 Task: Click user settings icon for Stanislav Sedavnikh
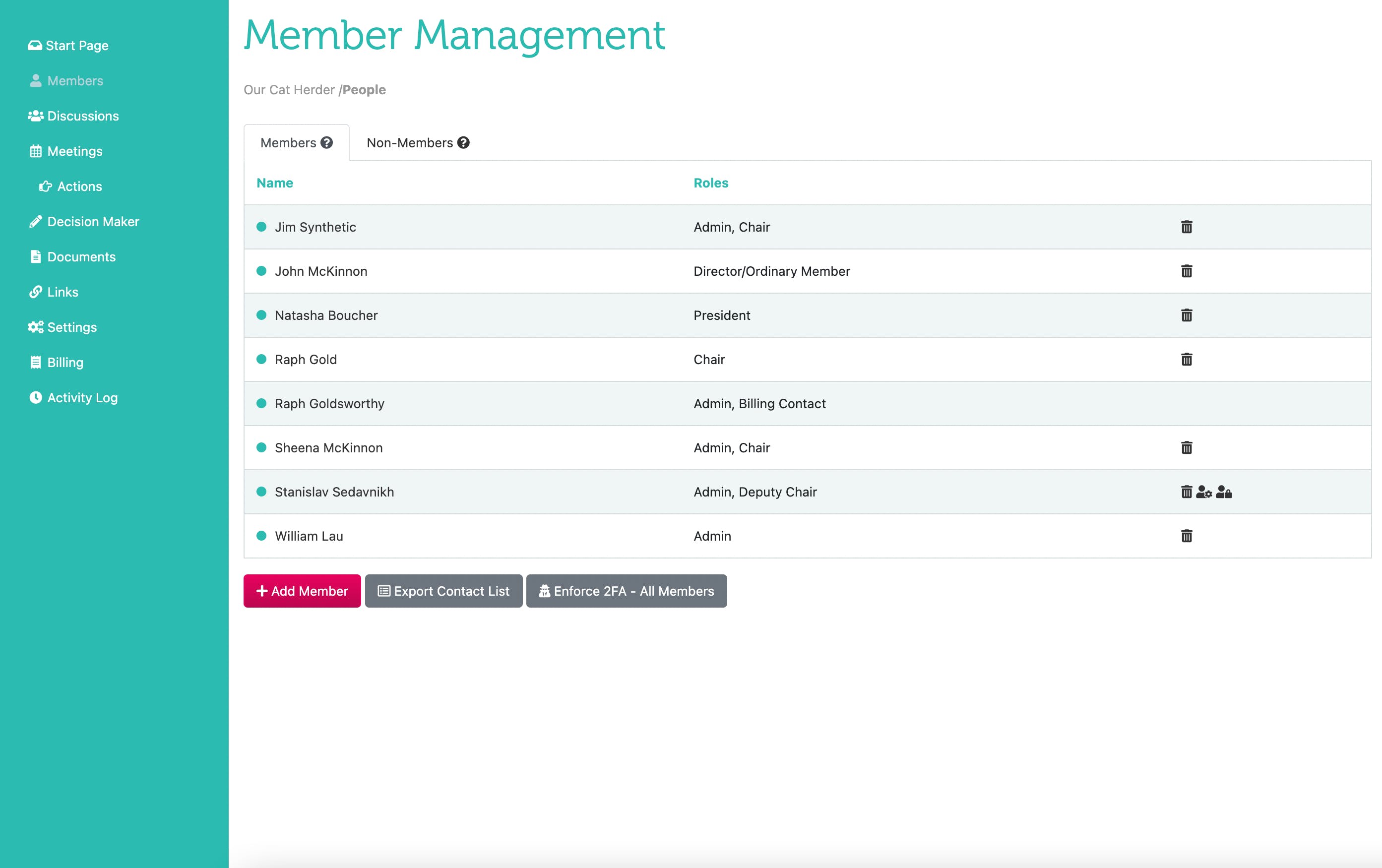click(x=1203, y=492)
